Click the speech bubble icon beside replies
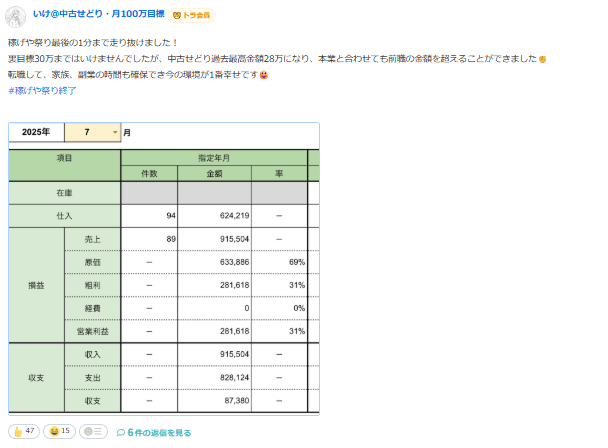 [x=121, y=433]
